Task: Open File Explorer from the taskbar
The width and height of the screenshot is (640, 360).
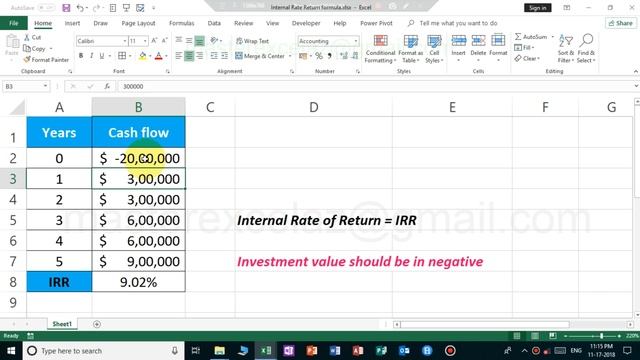Action: pos(220,351)
